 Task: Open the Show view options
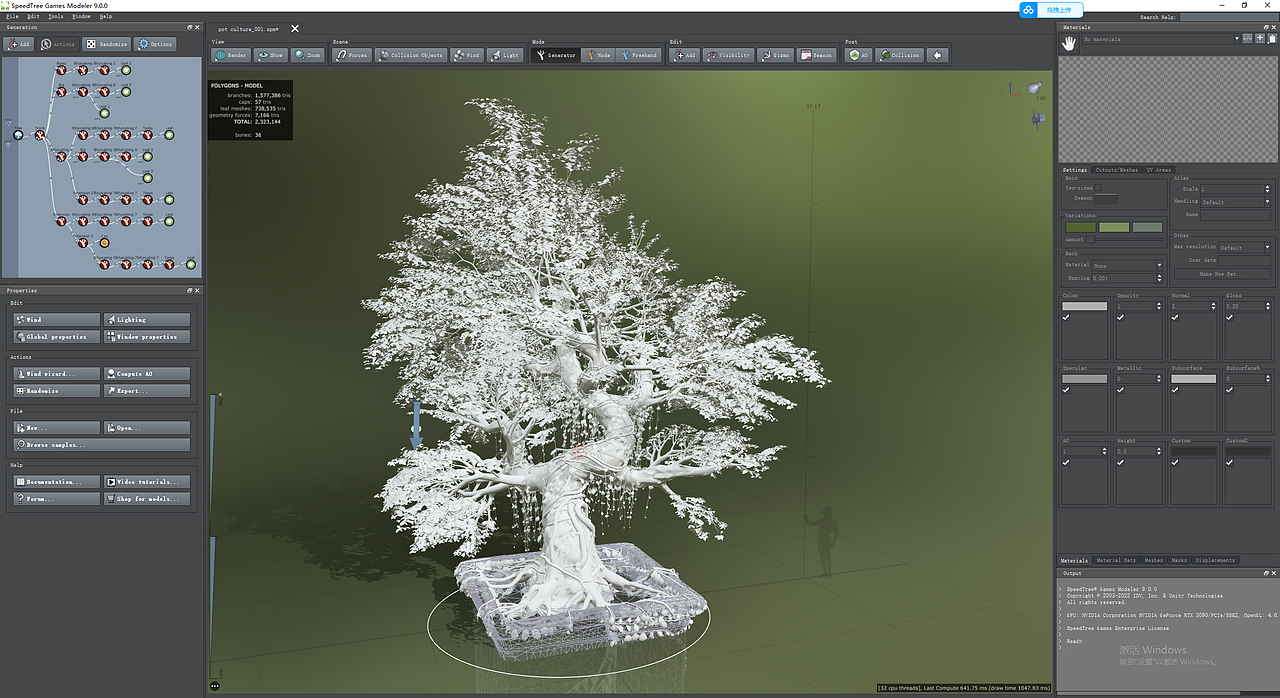(x=270, y=55)
